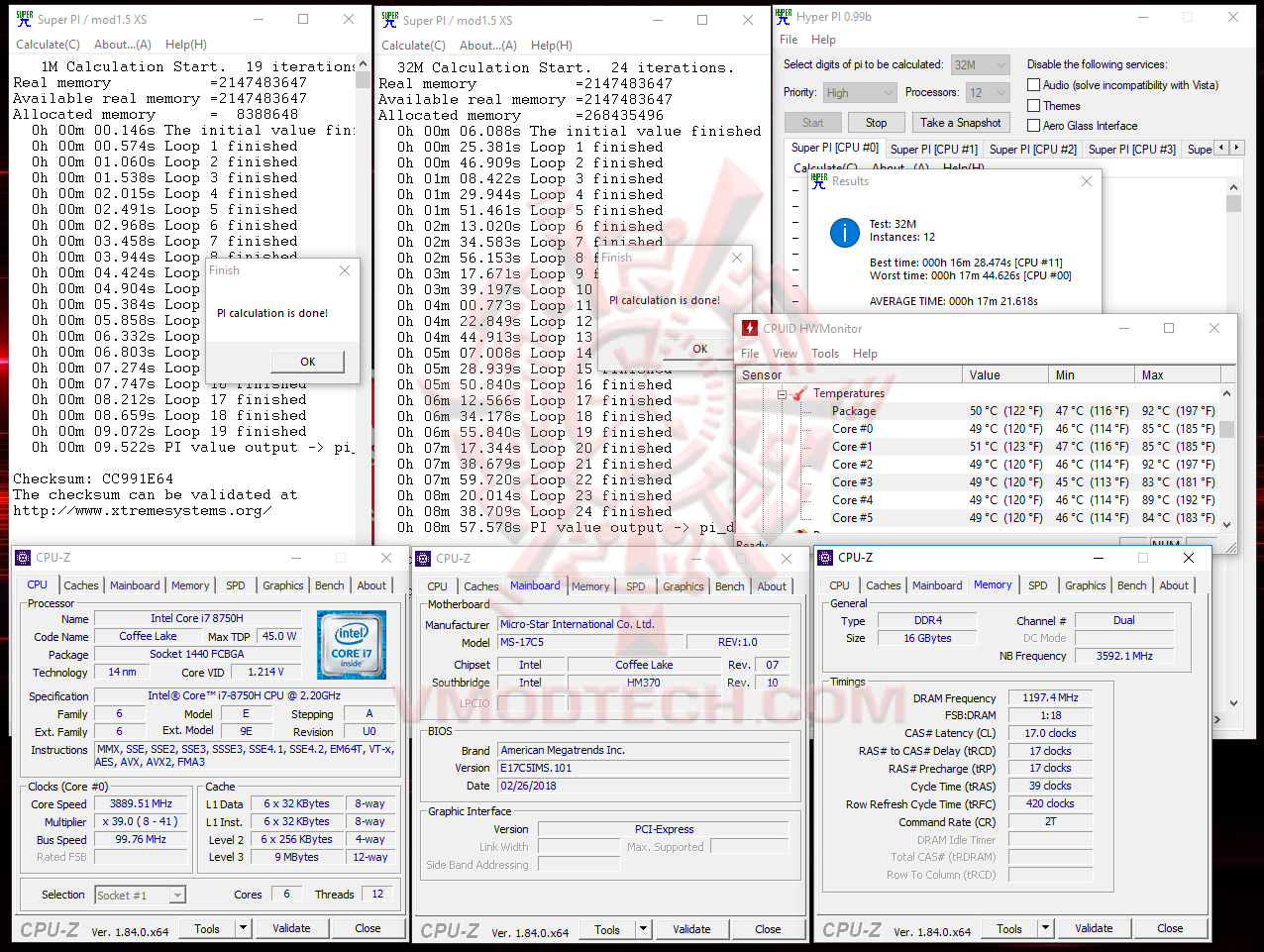Click the Stop button in Hyper PI

pos(877,123)
